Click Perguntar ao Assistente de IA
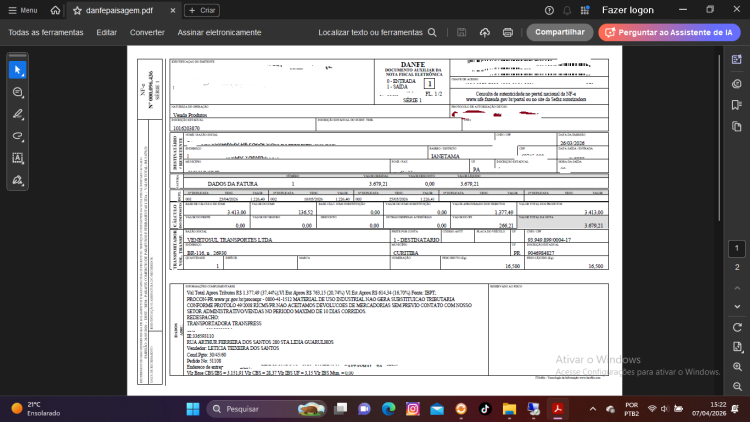750x422 pixels. pos(669,32)
